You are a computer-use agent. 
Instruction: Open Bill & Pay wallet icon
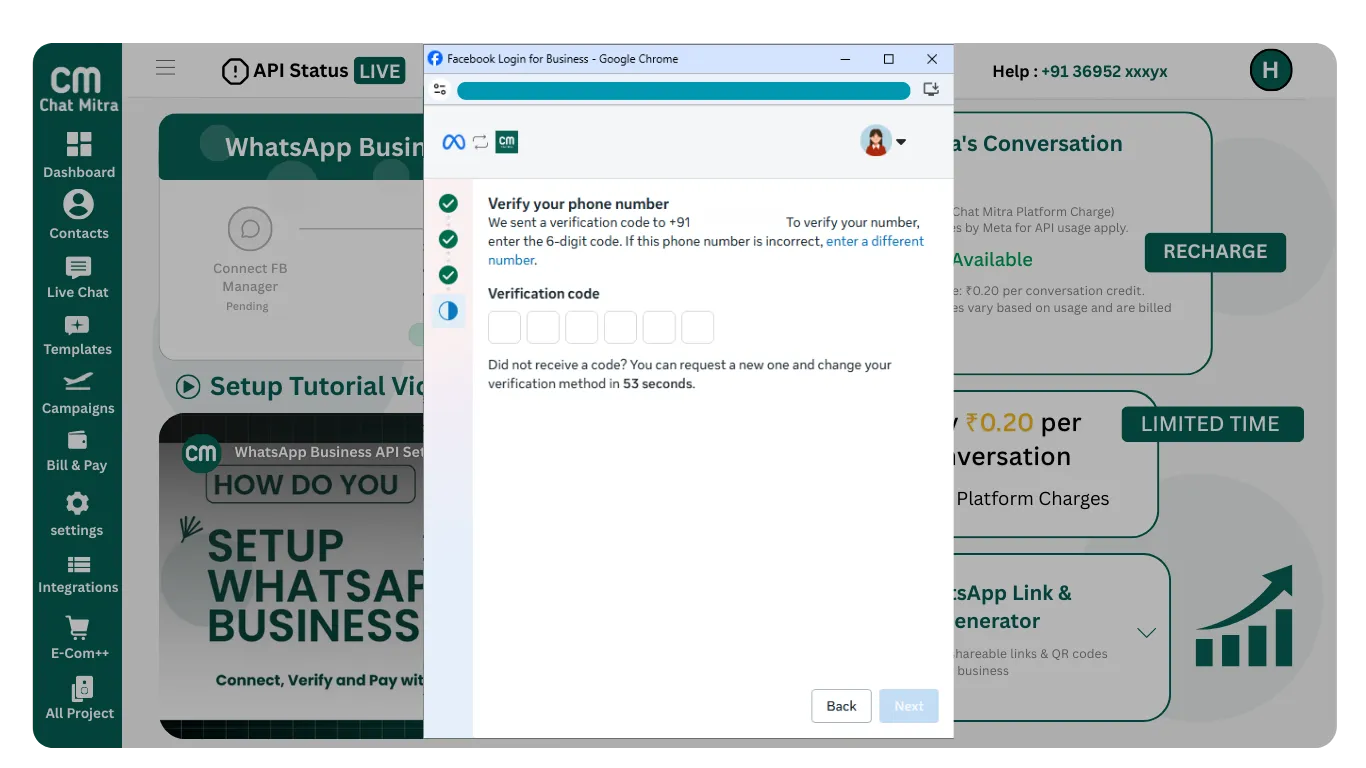pos(77,441)
